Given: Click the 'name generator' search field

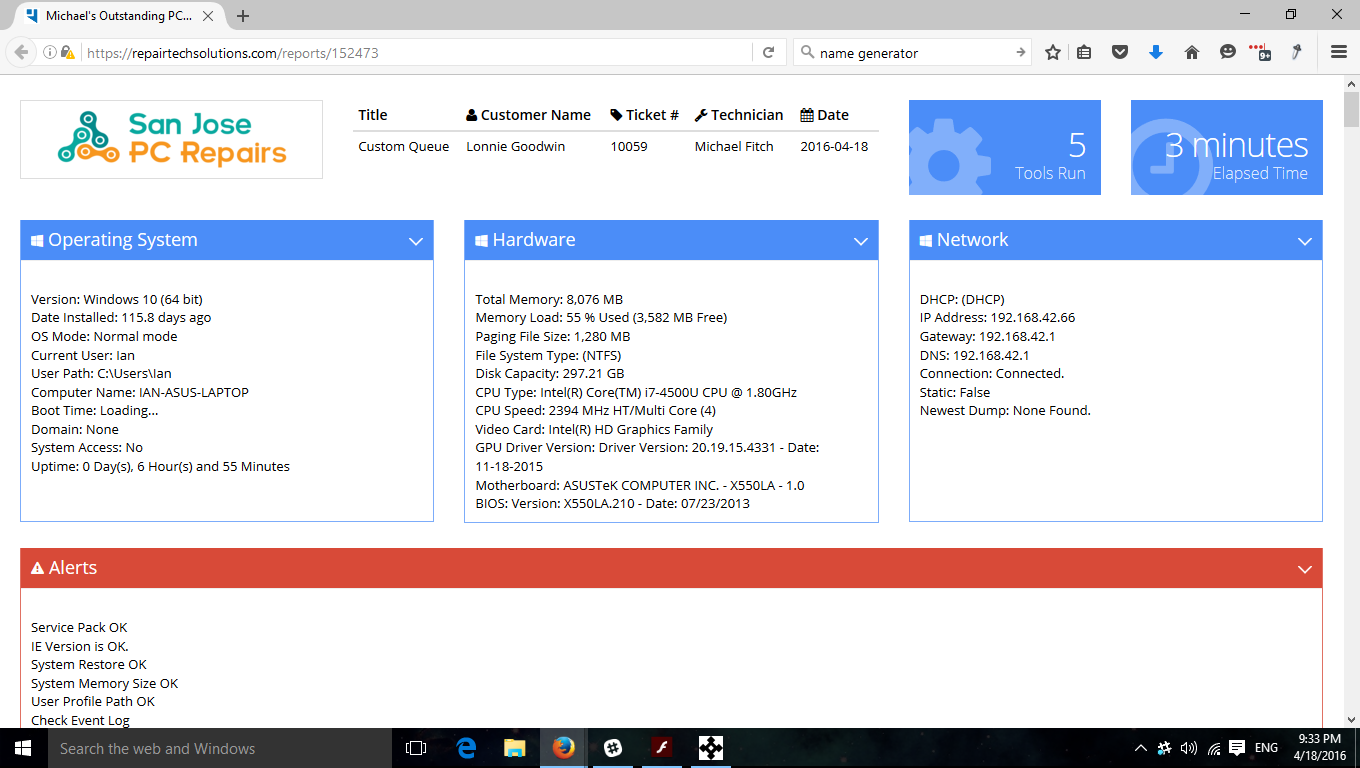Looking at the screenshot, I should 912,53.
